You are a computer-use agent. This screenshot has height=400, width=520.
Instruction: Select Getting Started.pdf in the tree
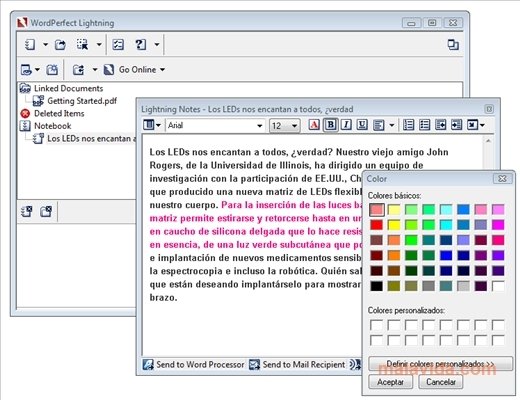(x=82, y=101)
